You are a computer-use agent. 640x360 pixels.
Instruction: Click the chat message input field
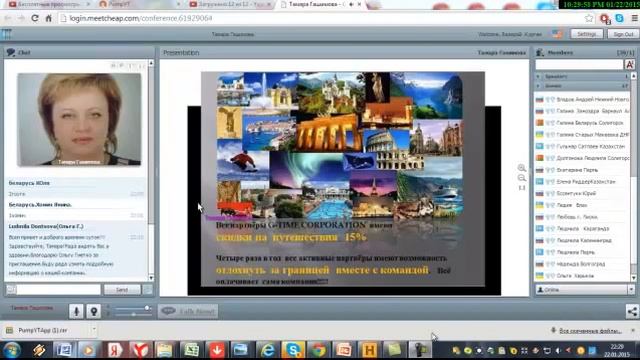[x=58, y=289]
